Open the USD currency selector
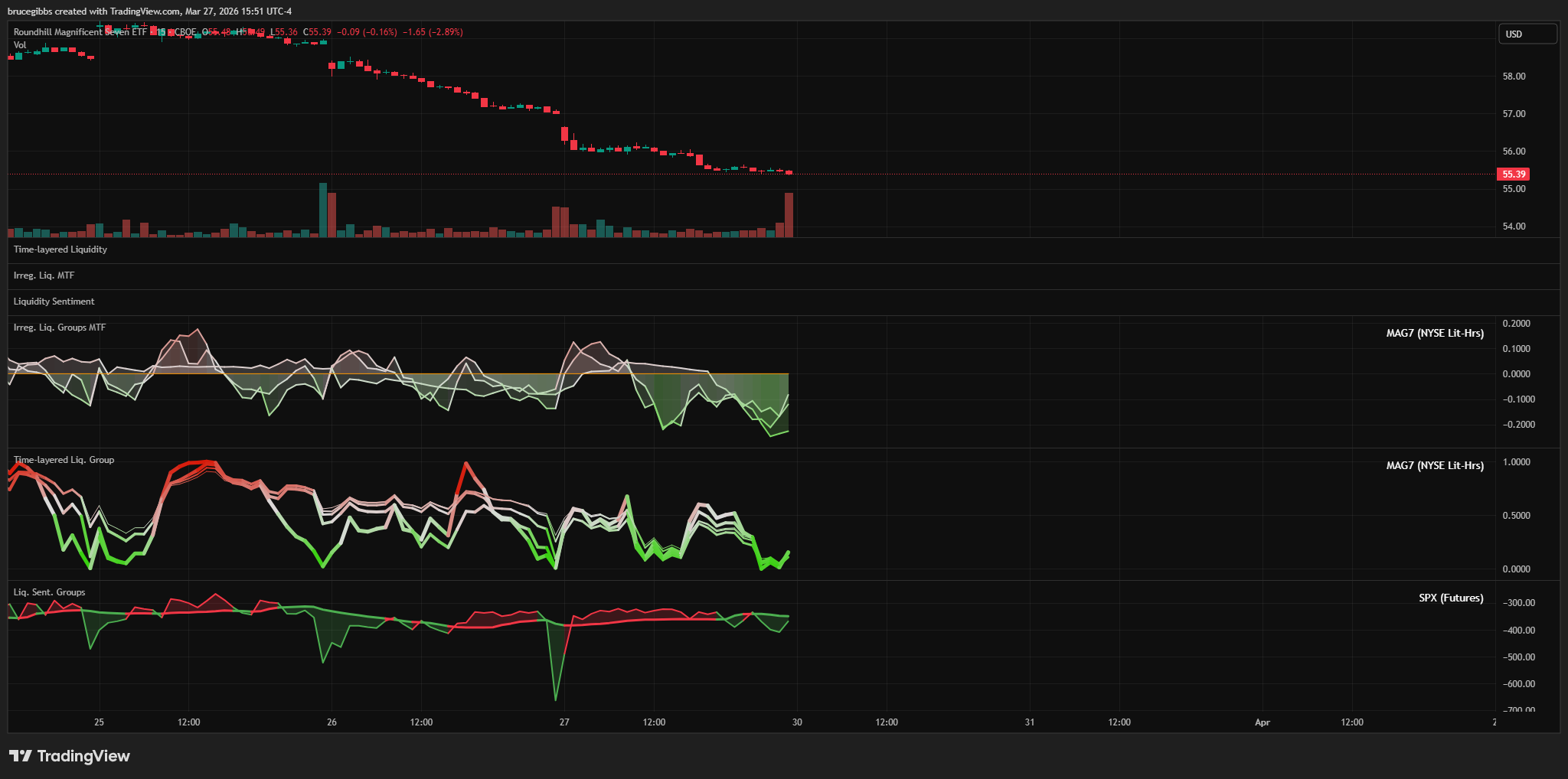The image size is (1568, 779). (x=1527, y=34)
